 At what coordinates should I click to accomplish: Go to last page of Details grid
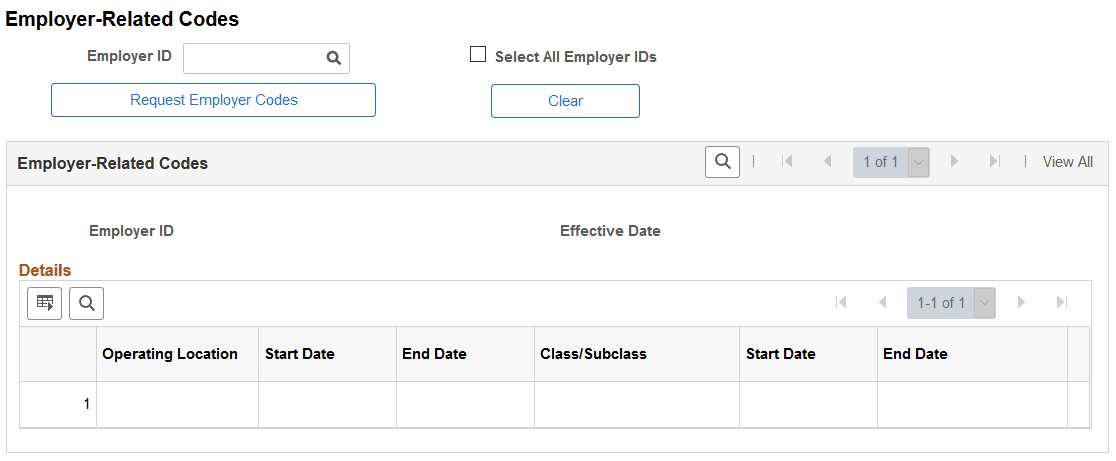coord(1062,302)
